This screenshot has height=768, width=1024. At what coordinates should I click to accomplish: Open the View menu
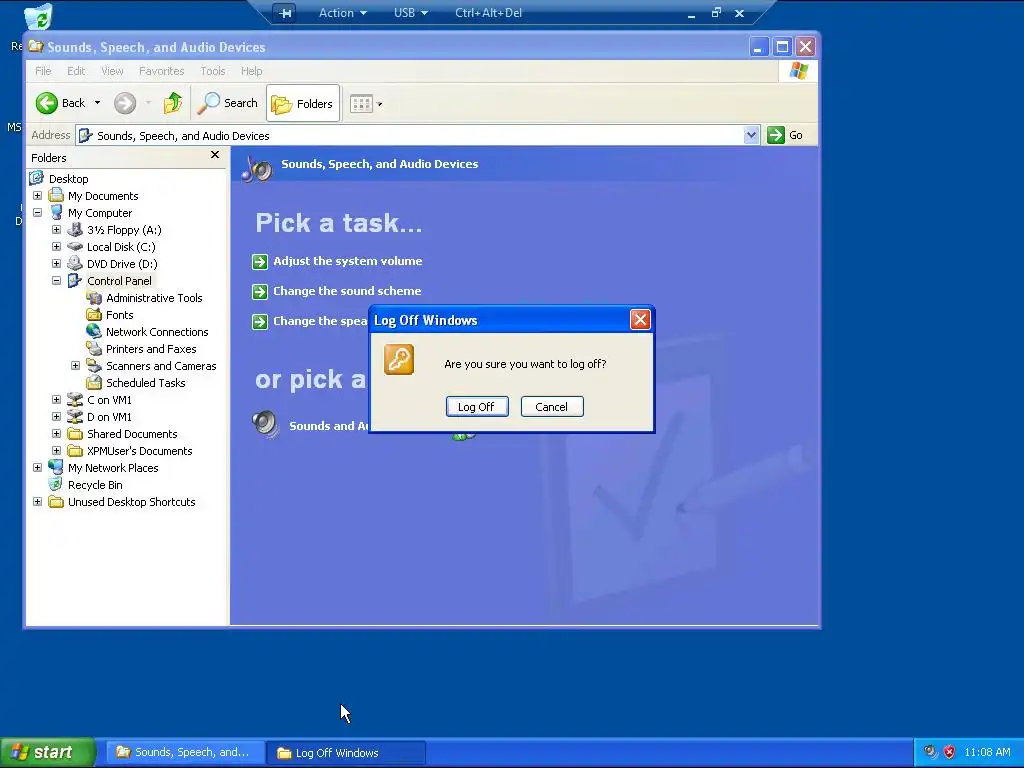click(x=112, y=71)
